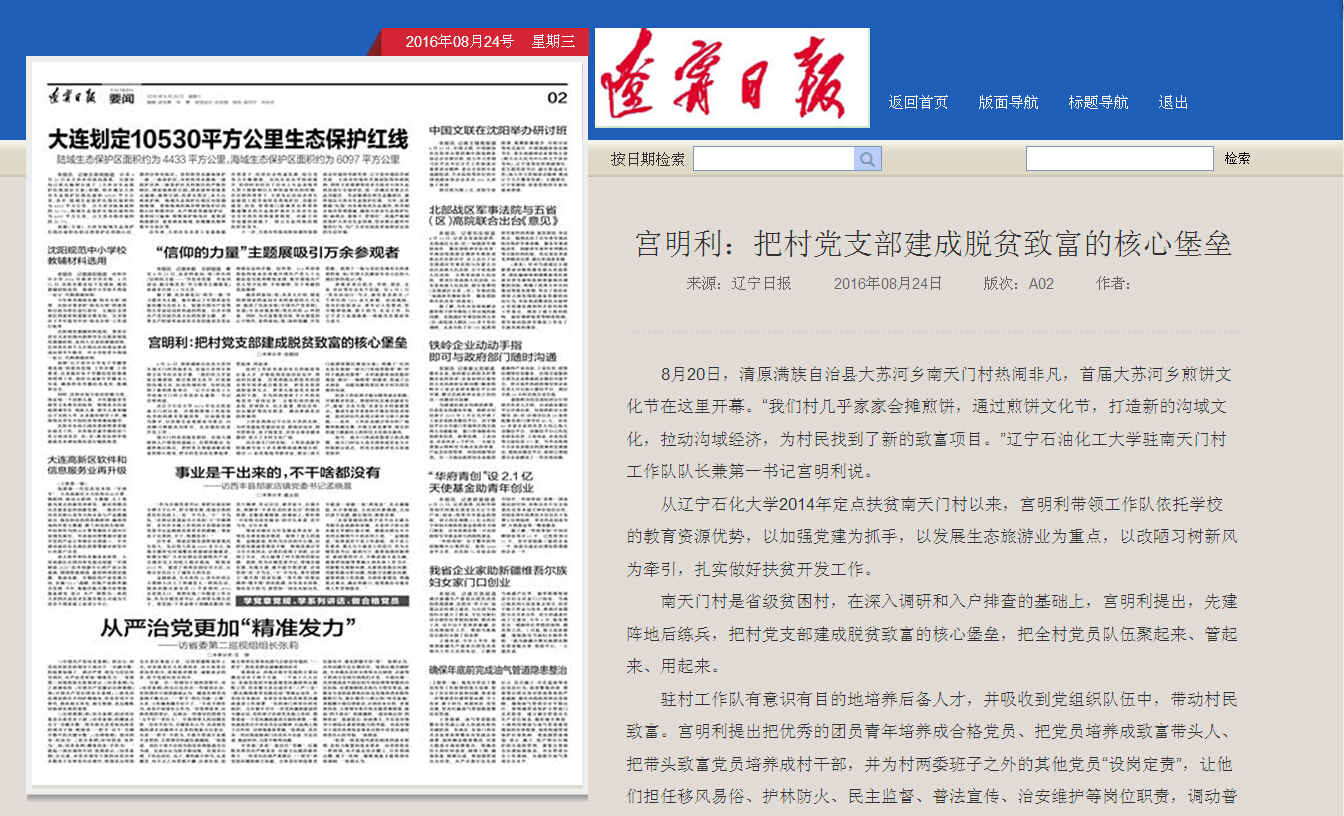The image size is (1344, 816).
Task: Click the 按日期检索 label
Action: [x=648, y=159]
